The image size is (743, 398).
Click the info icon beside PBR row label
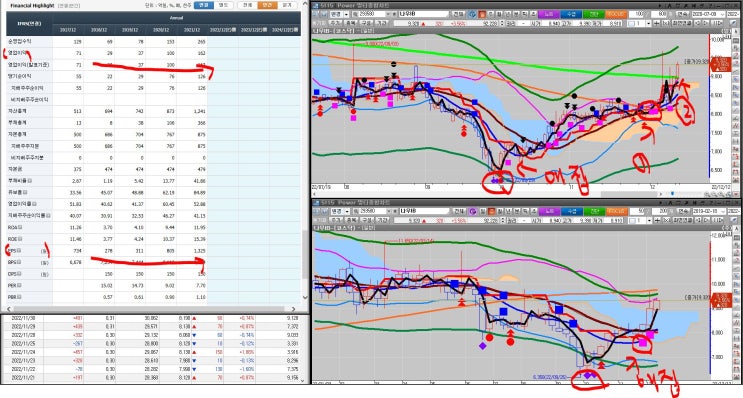[x=19, y=297]
